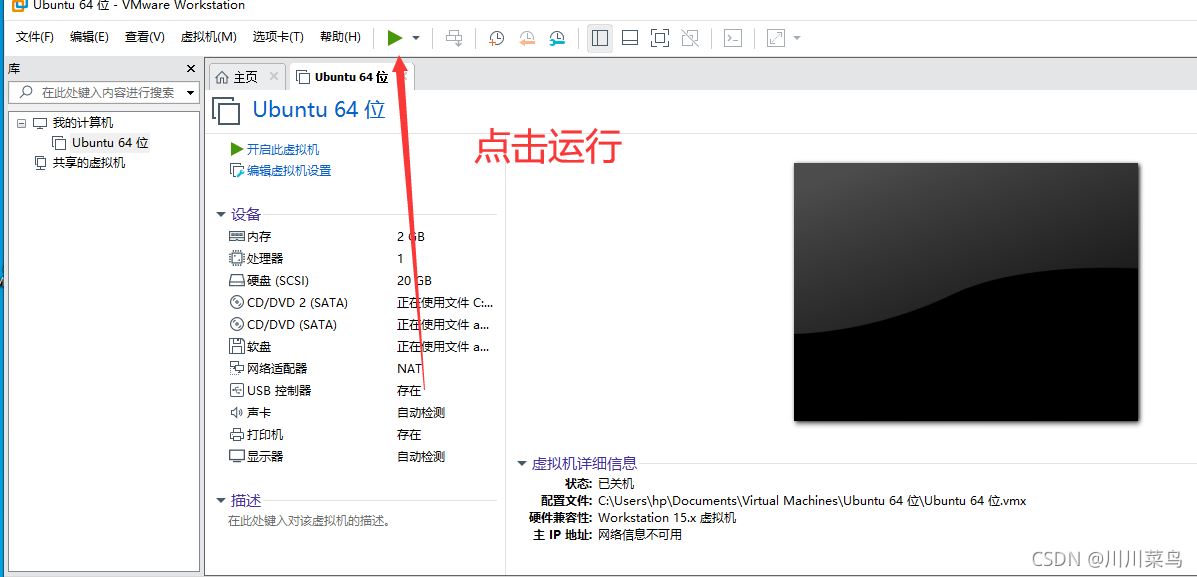Viewport: 1197px width, 577px height.
Task: Open the stretch guest dropdown arrow
Action: (x=797, y=38)
